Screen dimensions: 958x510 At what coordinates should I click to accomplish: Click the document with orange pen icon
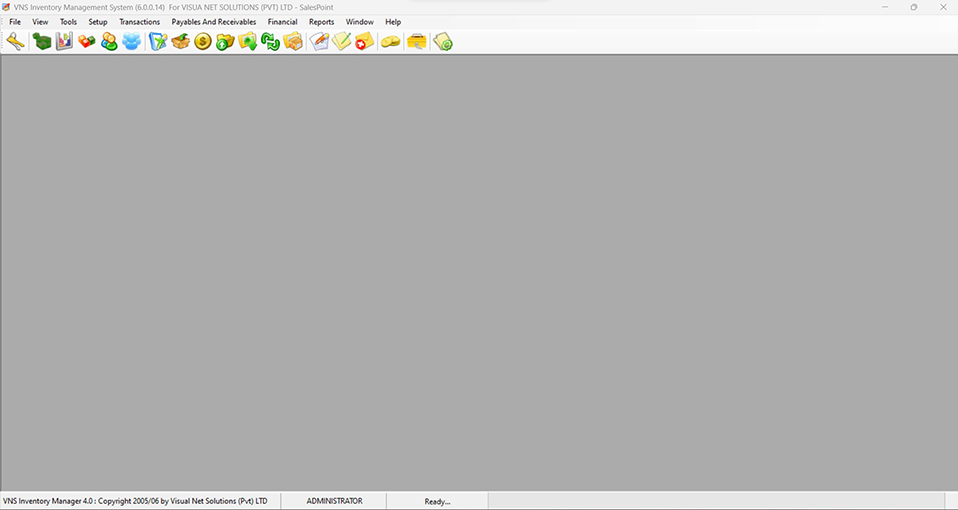pyautogui.click(x=319, y=42)
